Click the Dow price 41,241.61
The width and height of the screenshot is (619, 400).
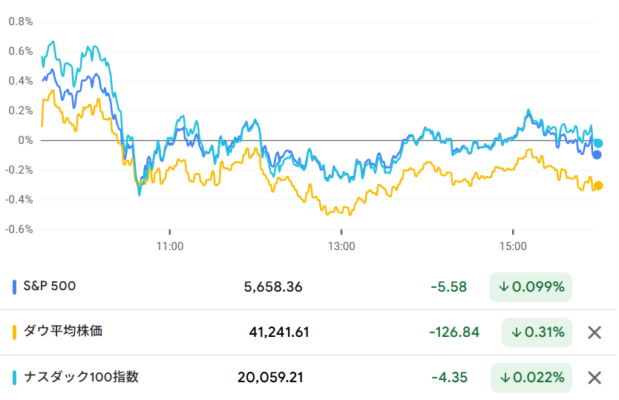(279, 332)
